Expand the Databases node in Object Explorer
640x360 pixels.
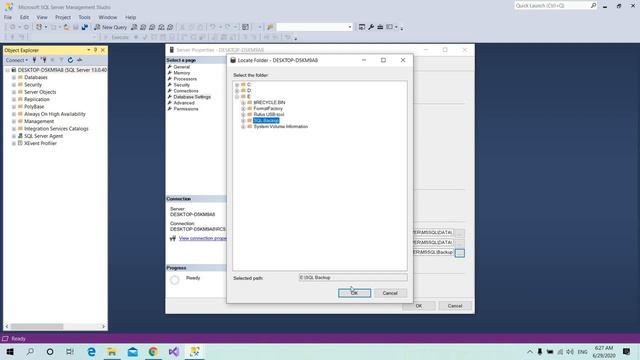[13, 77]
